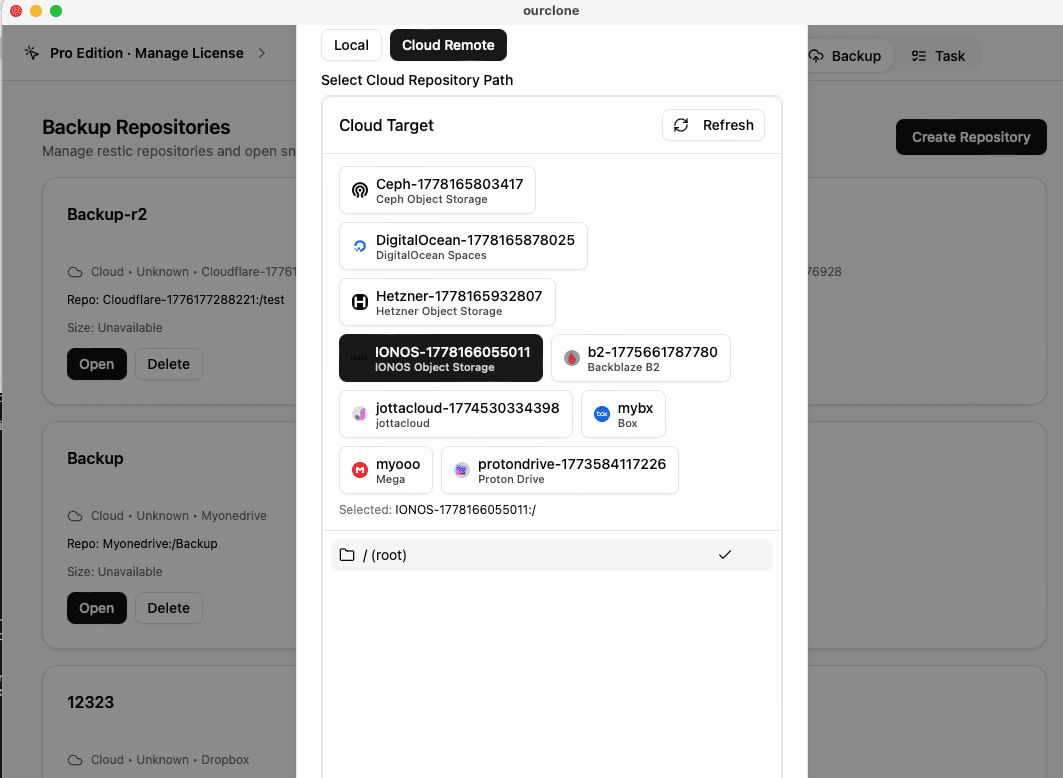
Task: Click the Hetzner H logo icon
Action: coord(360,302)
